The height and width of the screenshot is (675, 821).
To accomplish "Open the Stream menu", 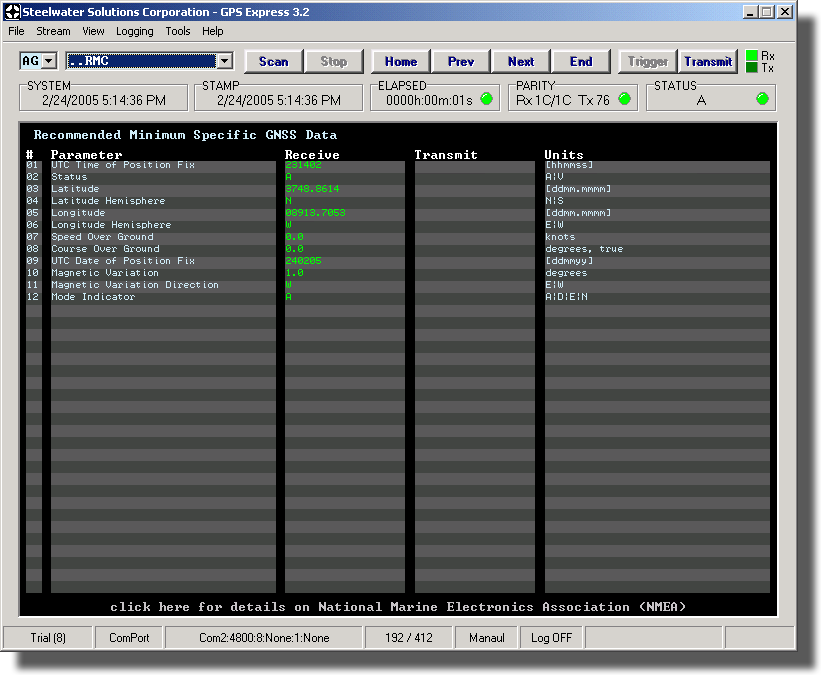I will pyautogui.click(x=53, y=31).
